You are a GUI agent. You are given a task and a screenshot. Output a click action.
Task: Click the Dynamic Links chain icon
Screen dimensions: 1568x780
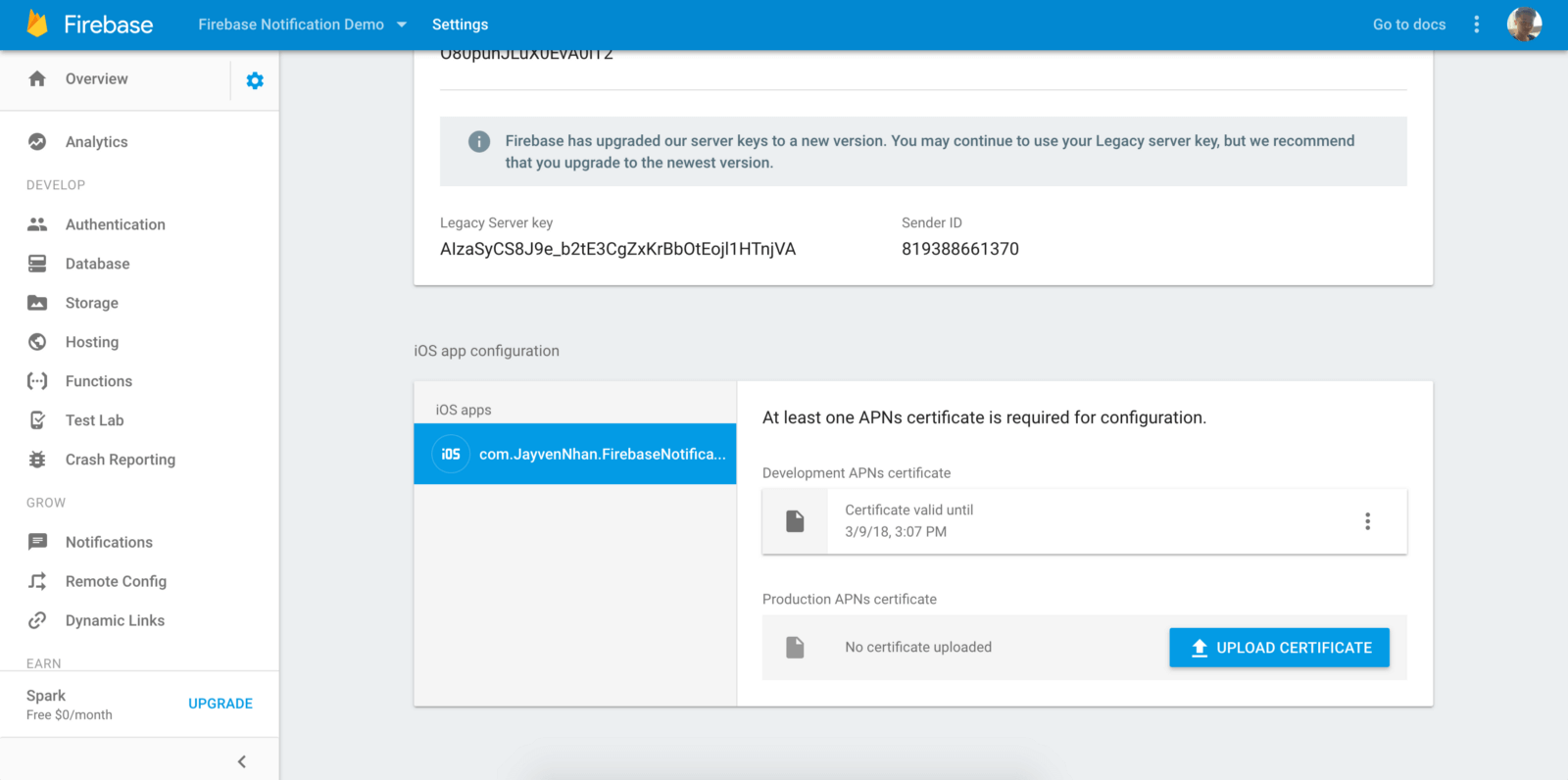(37, 620)
